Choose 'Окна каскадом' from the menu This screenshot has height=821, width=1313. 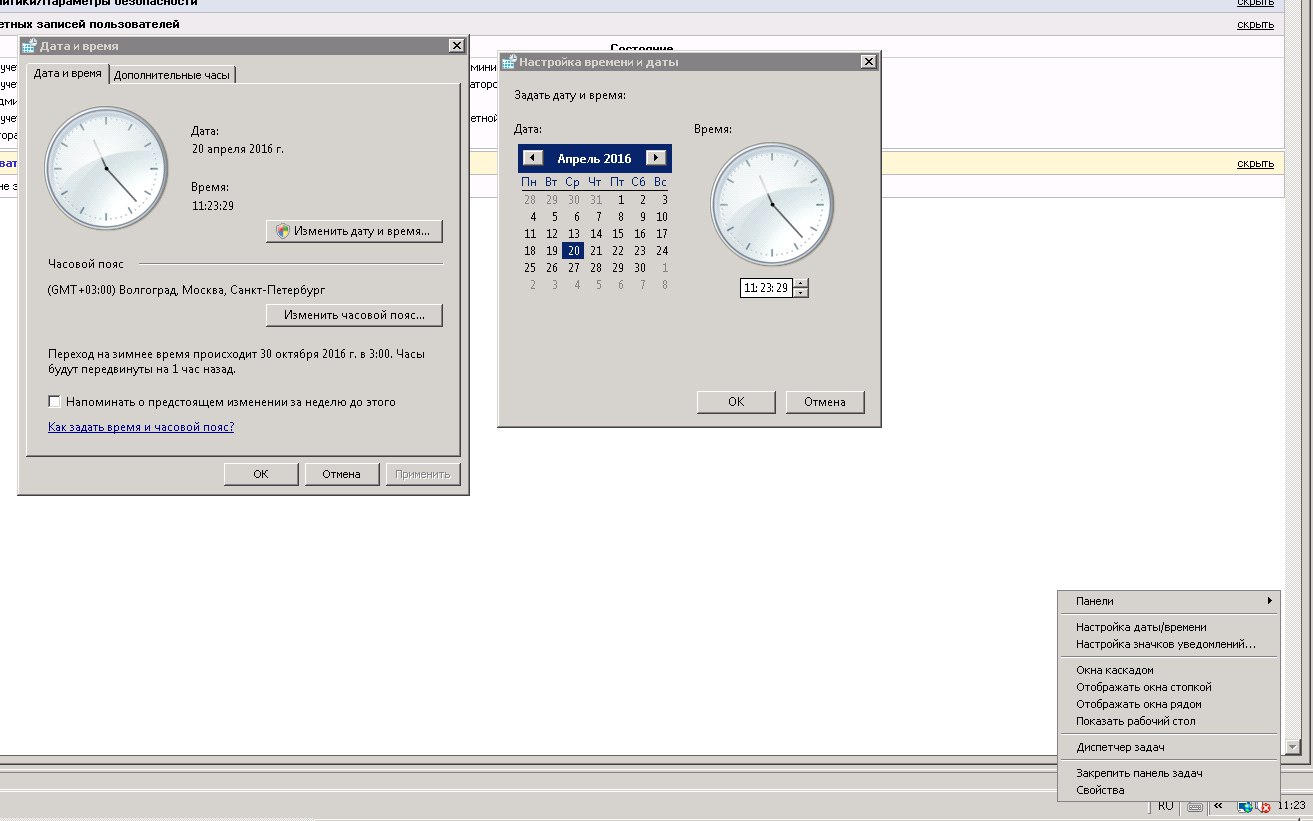(1168, 670)
